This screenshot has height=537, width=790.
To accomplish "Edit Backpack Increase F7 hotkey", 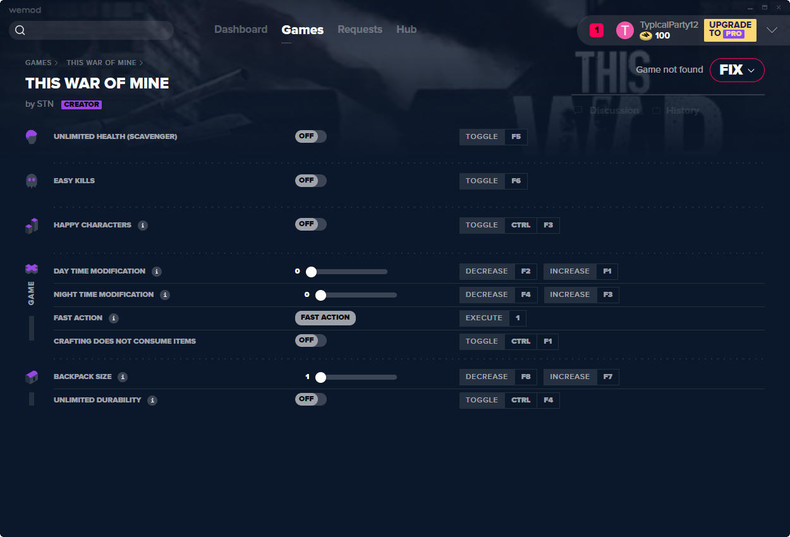I will tap(608, 377).
